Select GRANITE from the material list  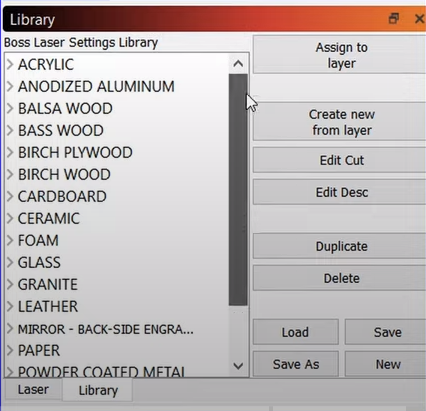[48, 284]
